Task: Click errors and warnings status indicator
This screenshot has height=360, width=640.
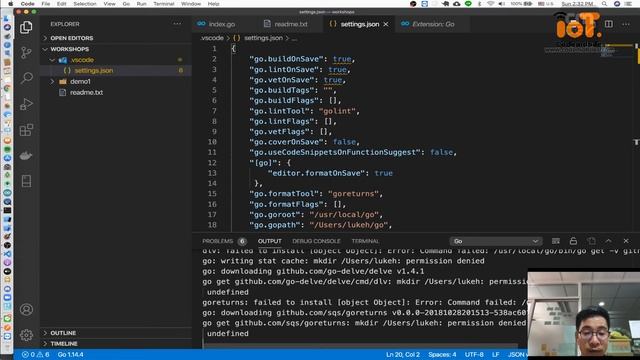Action: [x=36, y=354]
